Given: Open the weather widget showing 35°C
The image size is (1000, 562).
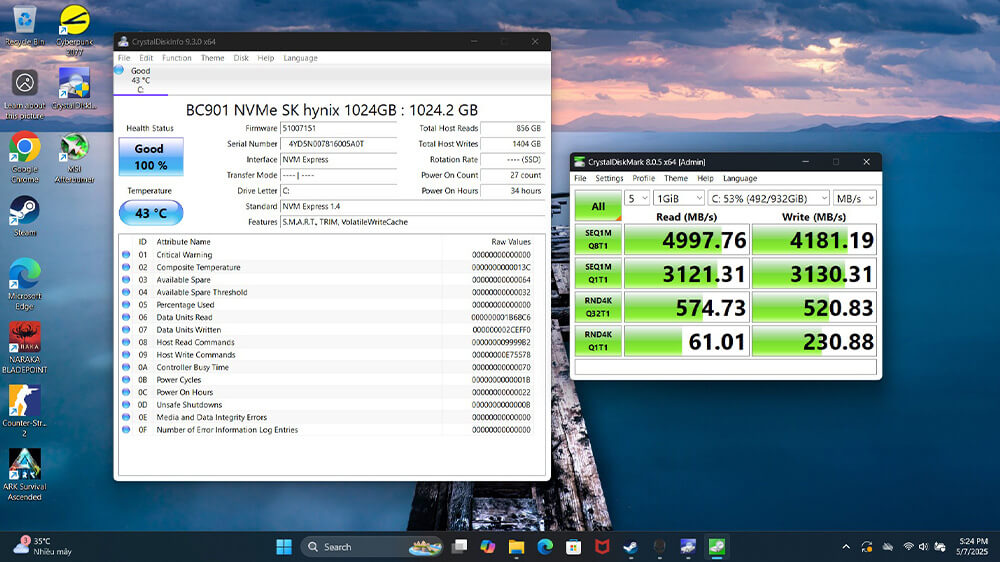Looking at the screenshot, I should 43,547.
